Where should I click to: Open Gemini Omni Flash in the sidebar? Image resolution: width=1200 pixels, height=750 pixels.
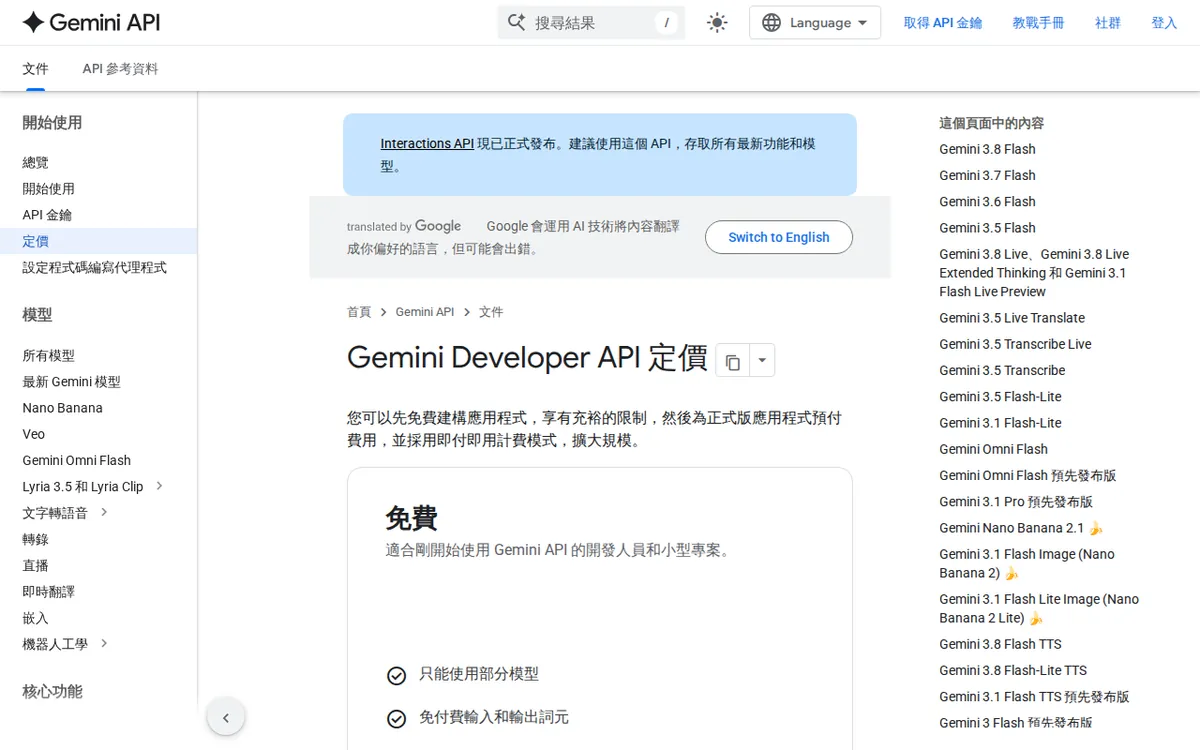76,460
